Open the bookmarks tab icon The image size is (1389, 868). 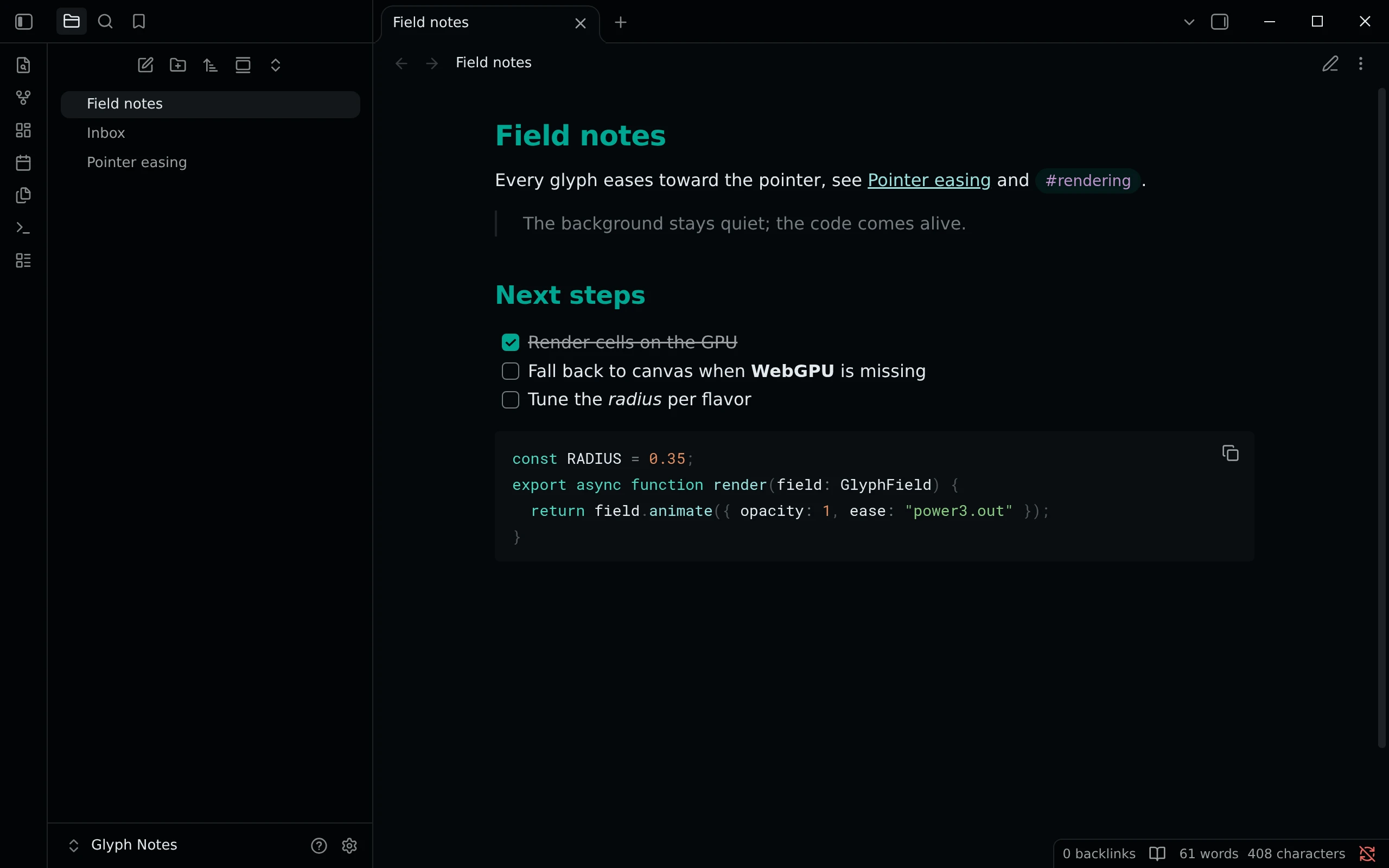coord(139,21)
